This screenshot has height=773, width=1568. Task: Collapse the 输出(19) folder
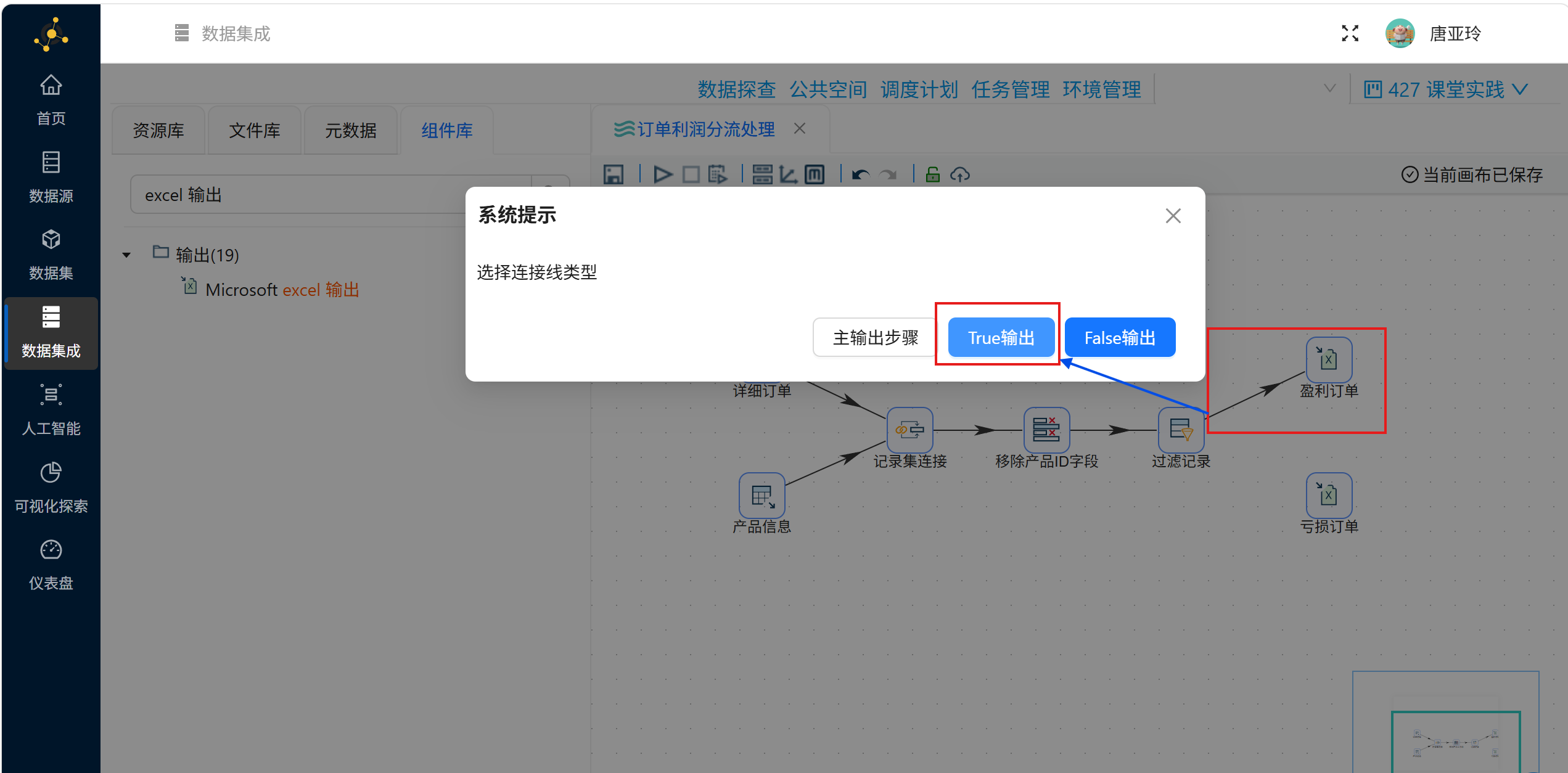click(126, 255)
